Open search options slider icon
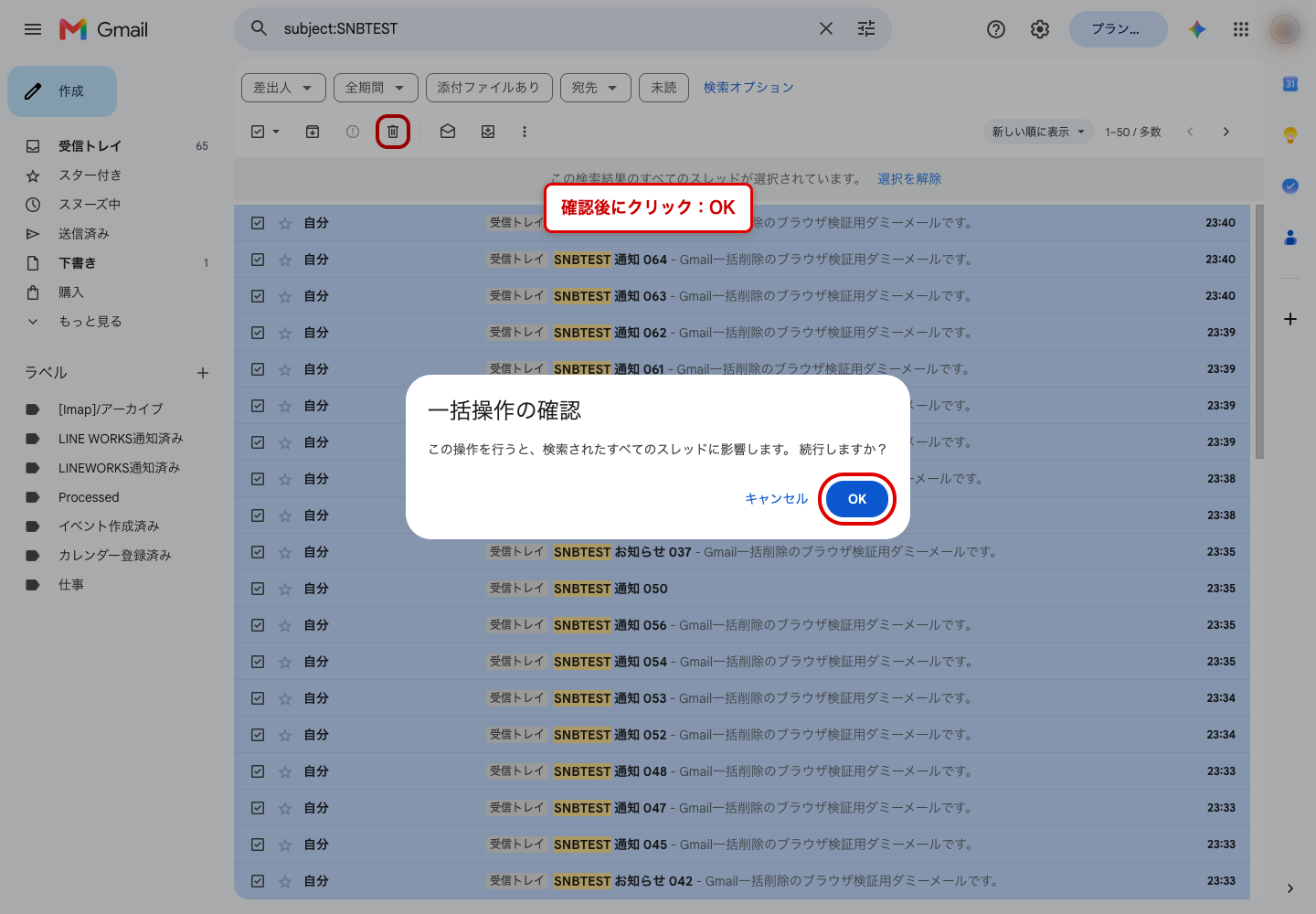Image resolution: width=1316 pixels, height=914 pixels. click(866, 28)
